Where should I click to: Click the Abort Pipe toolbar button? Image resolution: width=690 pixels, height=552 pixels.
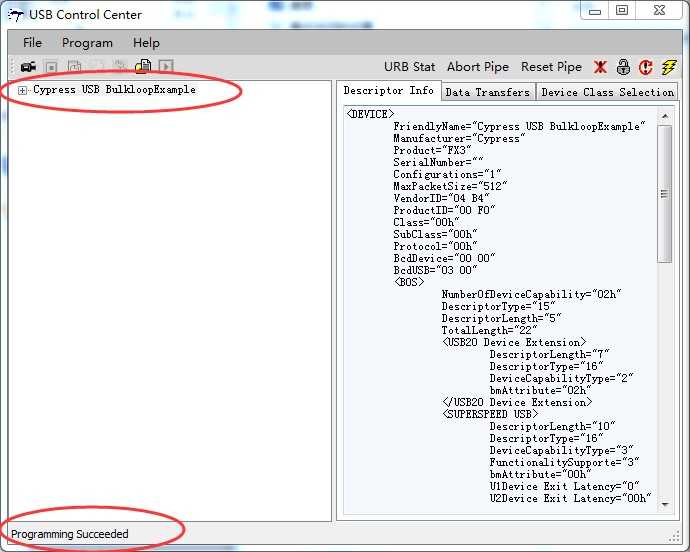478,67
